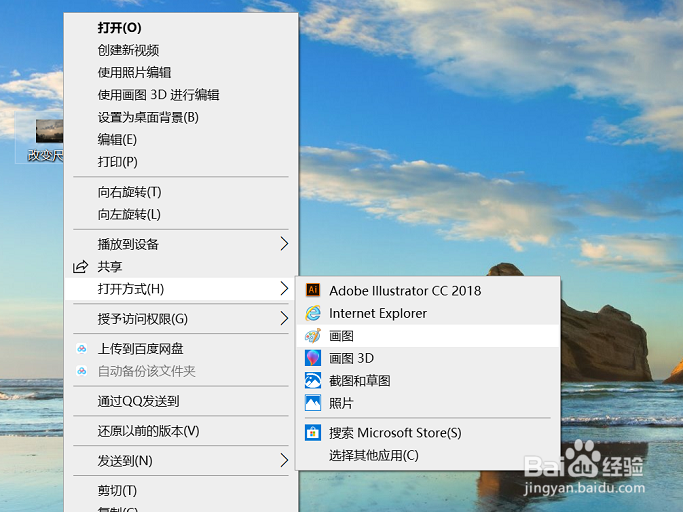Image resolution: width=683 pixels, height=512 pixels.
Task: Click the Baidu cloud icon by 上传到百度网盘
Action: tap(81, 349)
